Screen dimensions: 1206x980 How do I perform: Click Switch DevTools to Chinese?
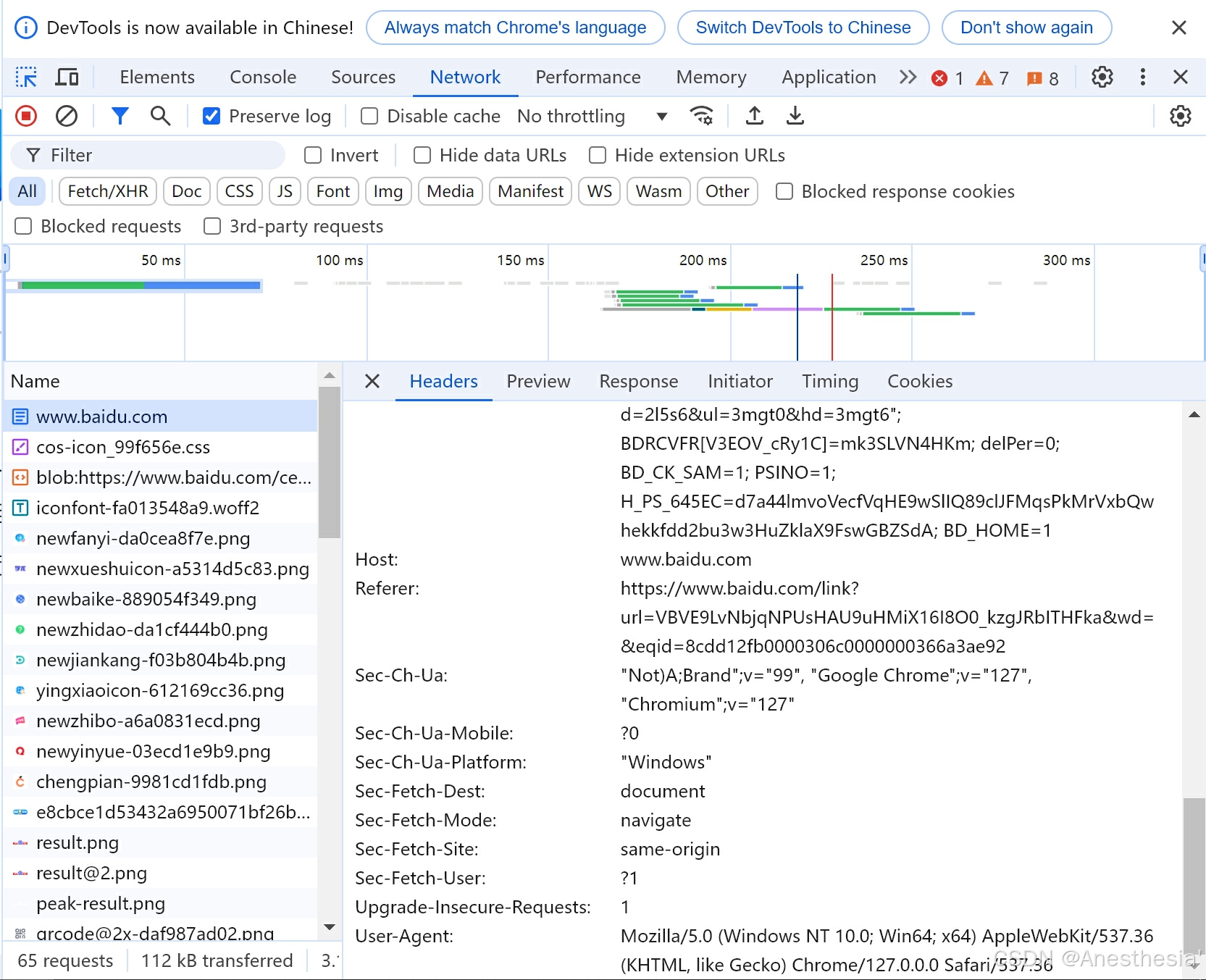click(x=803, y=28)
